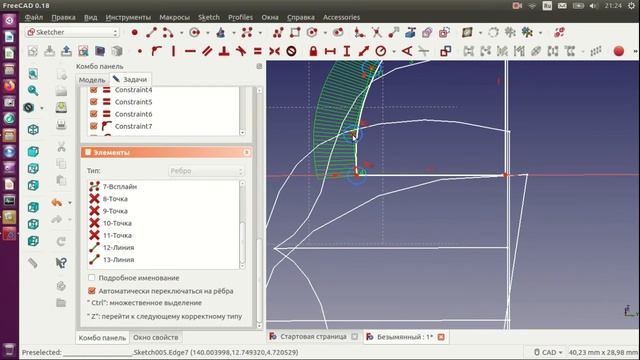Select the Create rectangle tool
This screenshot has height=360, width=640.
pos(295,32)
